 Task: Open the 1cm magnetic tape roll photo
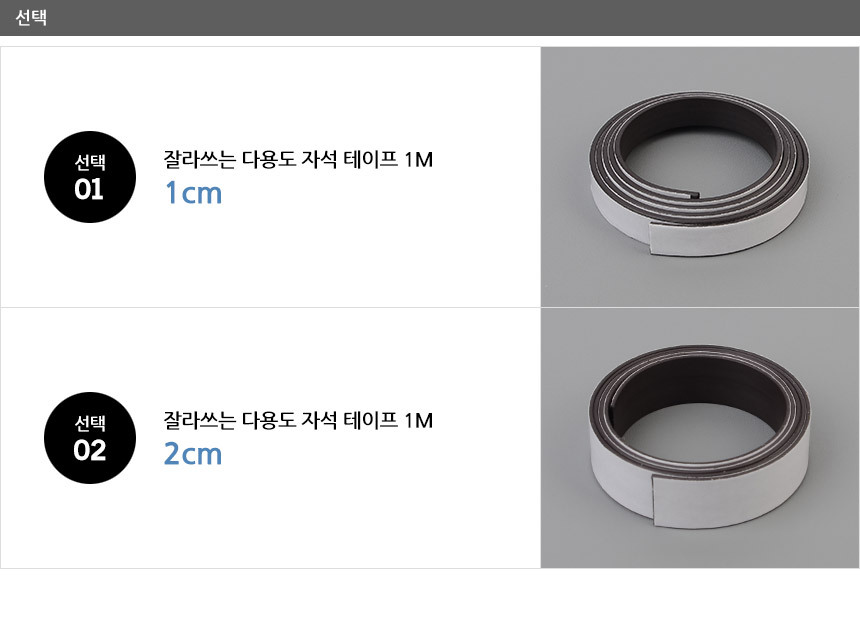point(700,177)
